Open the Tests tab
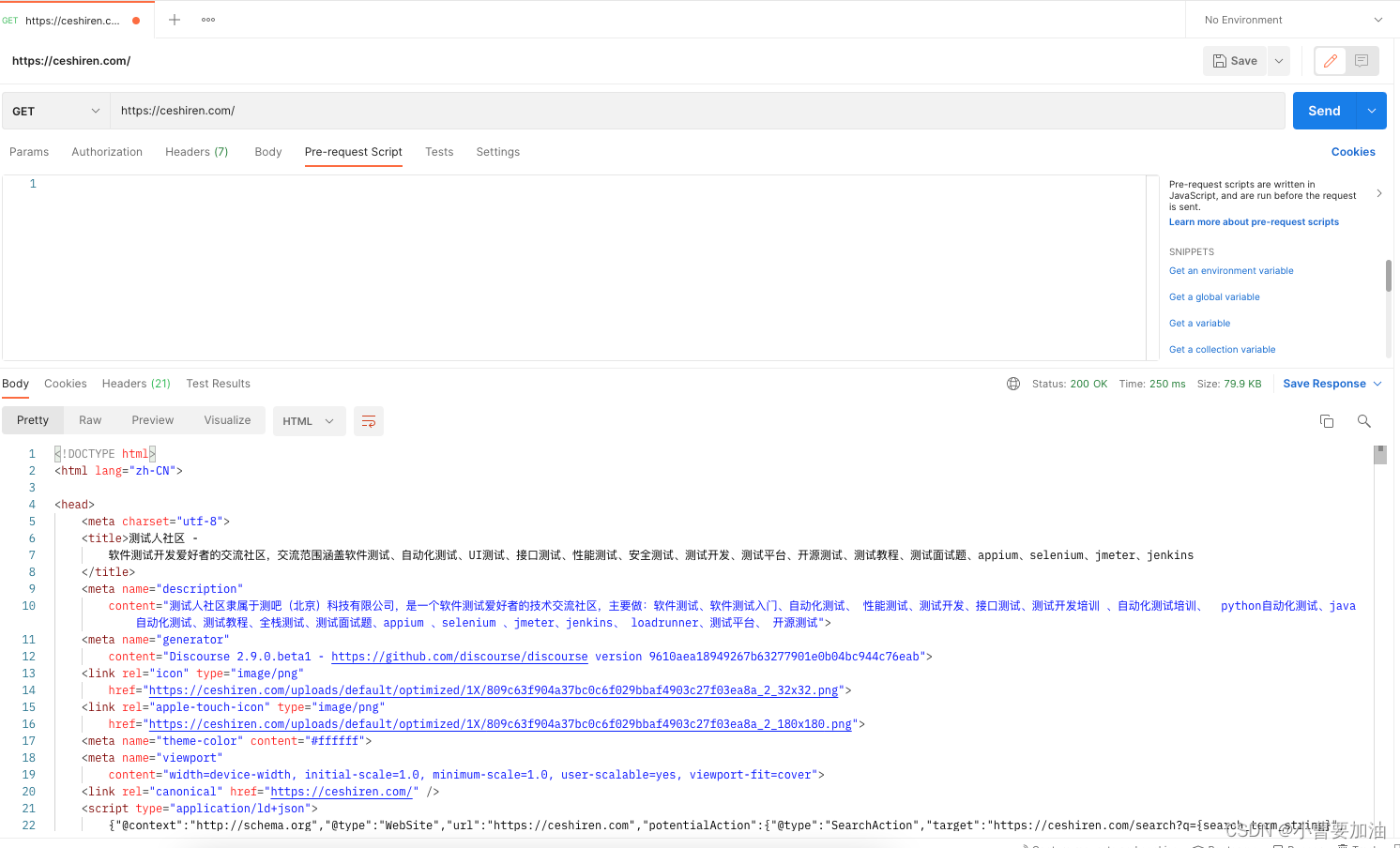Viewport: 1400px width, 848px height. click(439, 152)
